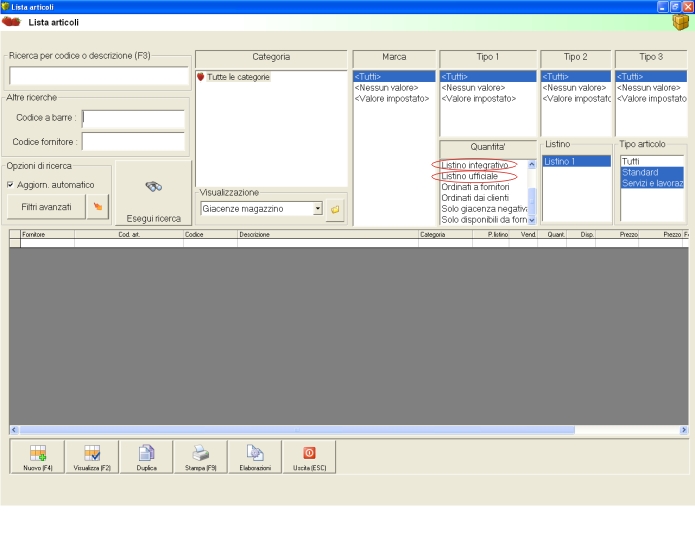Print list with Stampa (F9)

point(201,457)
